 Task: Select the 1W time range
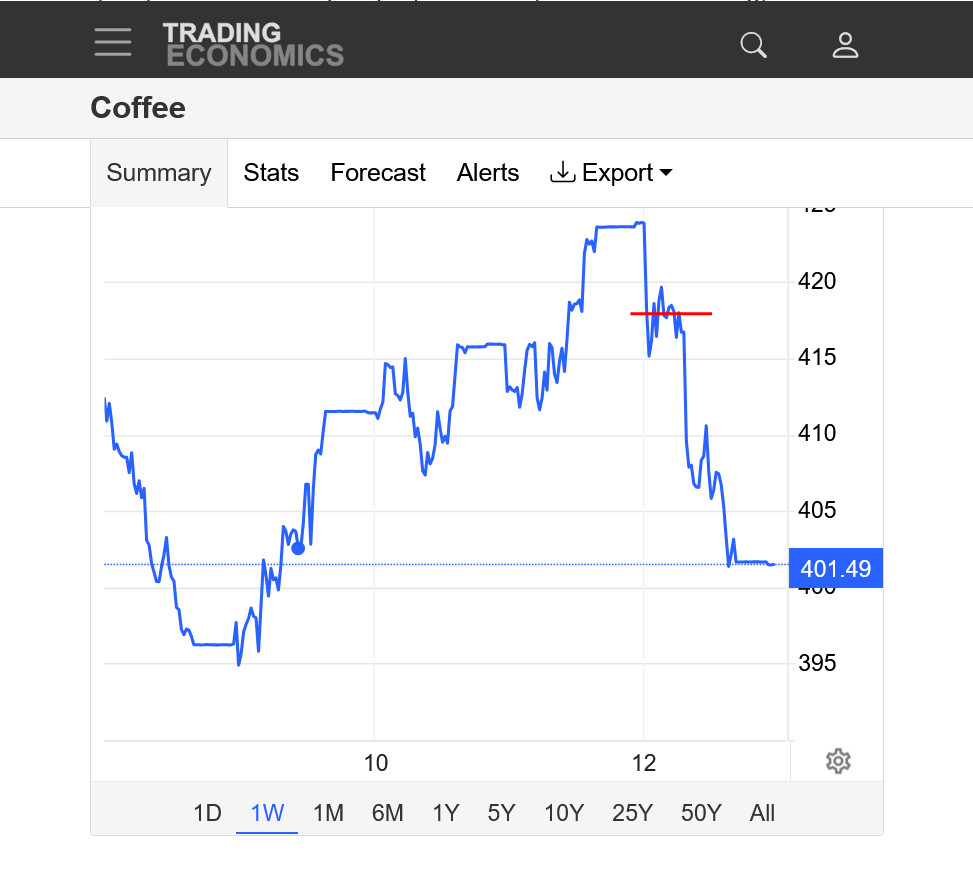(267, 813)
